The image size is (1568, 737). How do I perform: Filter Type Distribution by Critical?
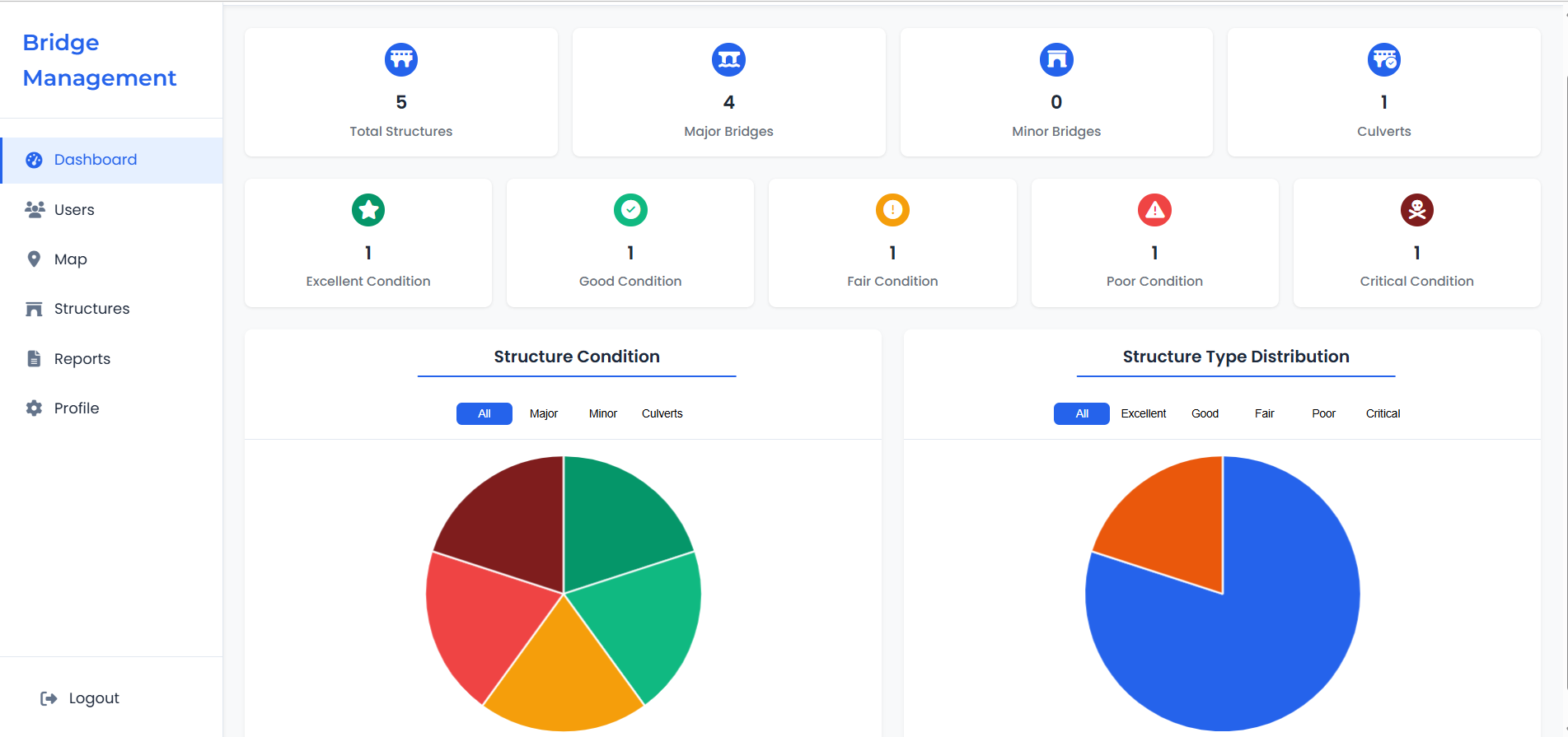(1383, 413)
